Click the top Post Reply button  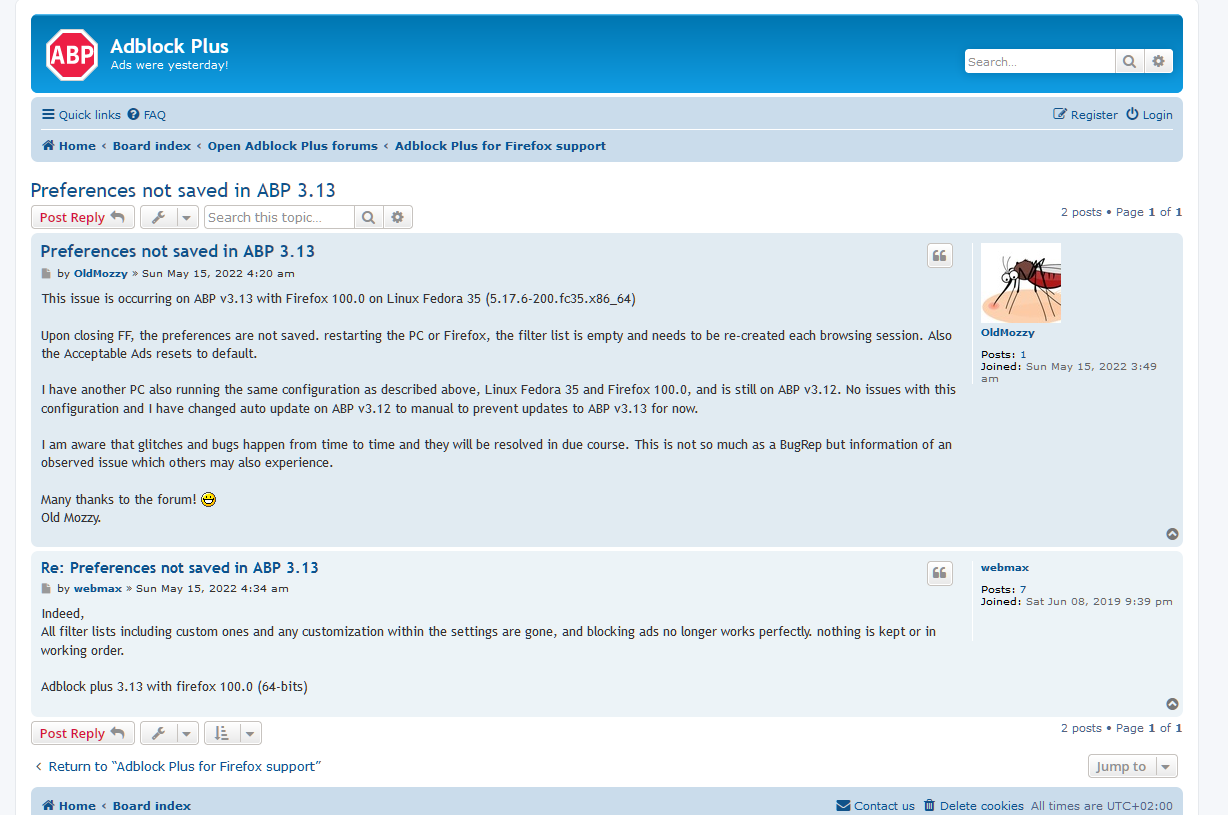[83, 217]
